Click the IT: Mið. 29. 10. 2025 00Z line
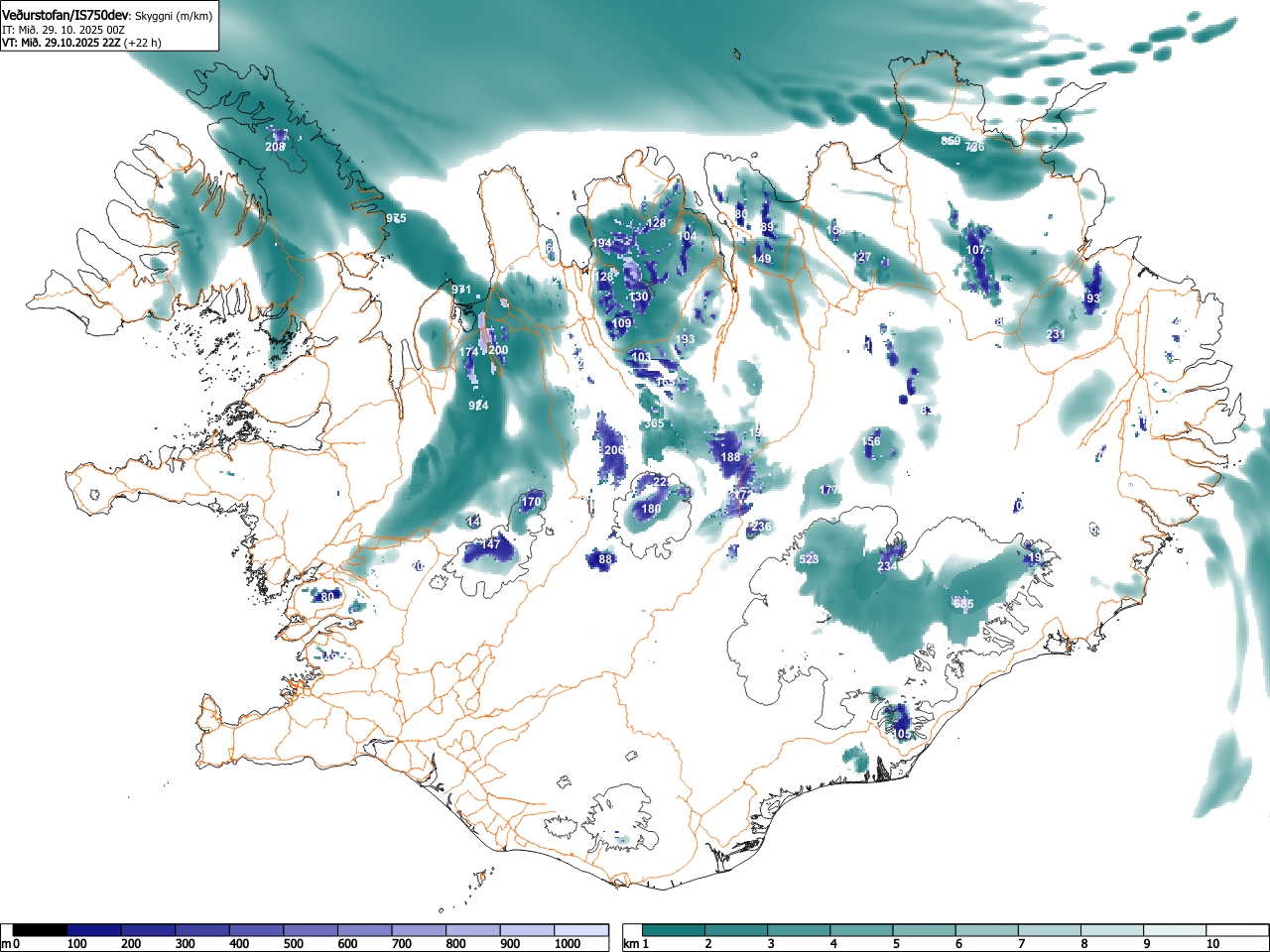 click(x=63, y=30)
